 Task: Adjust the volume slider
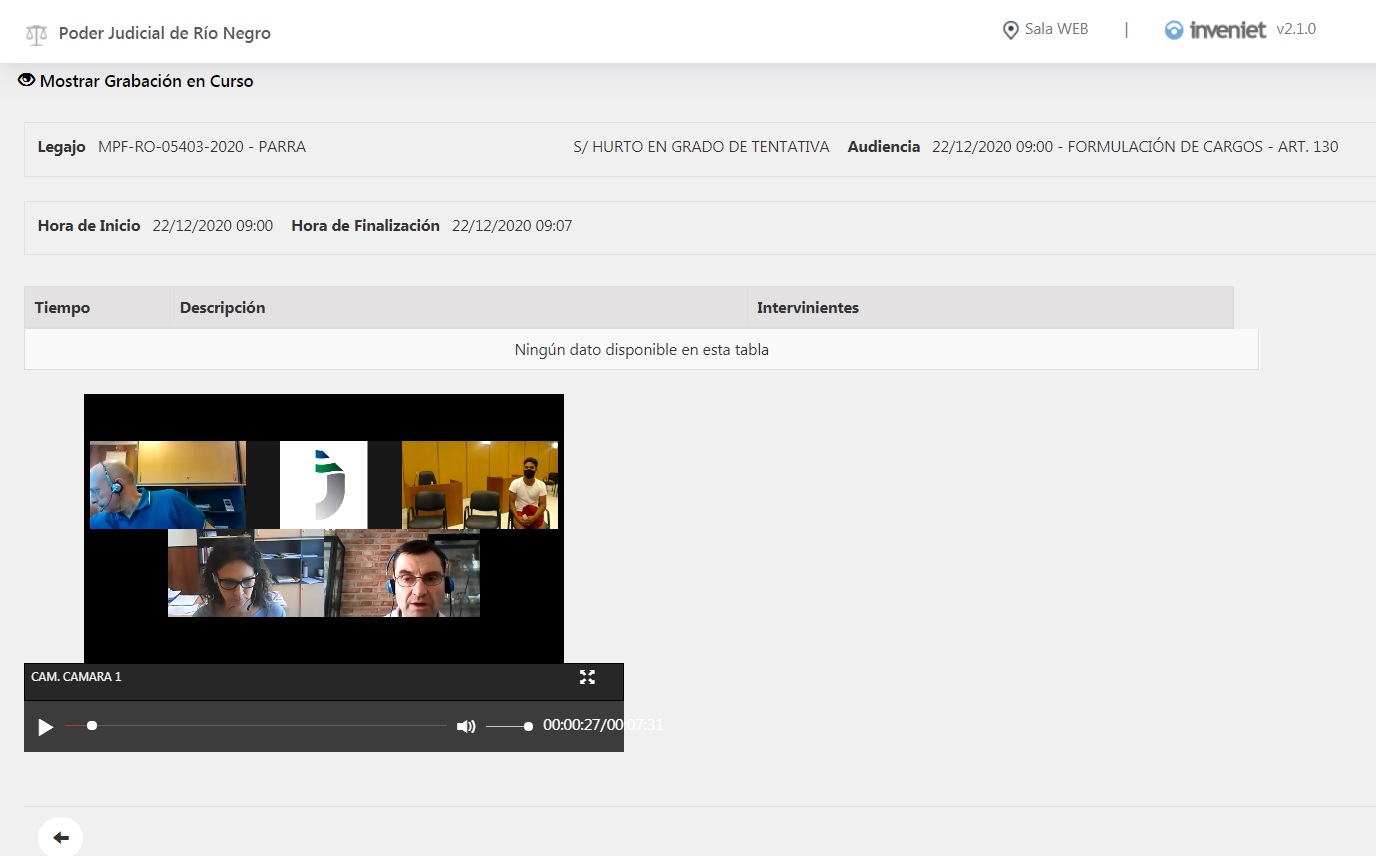coord(509,727)
